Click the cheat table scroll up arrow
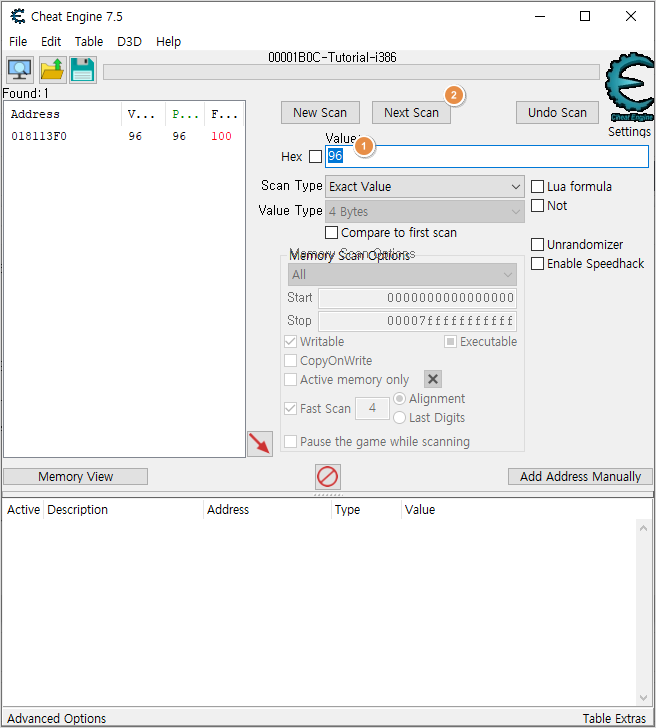Viewport: 656px width, 728px height. pyautogui.click(x=643, y=528)
